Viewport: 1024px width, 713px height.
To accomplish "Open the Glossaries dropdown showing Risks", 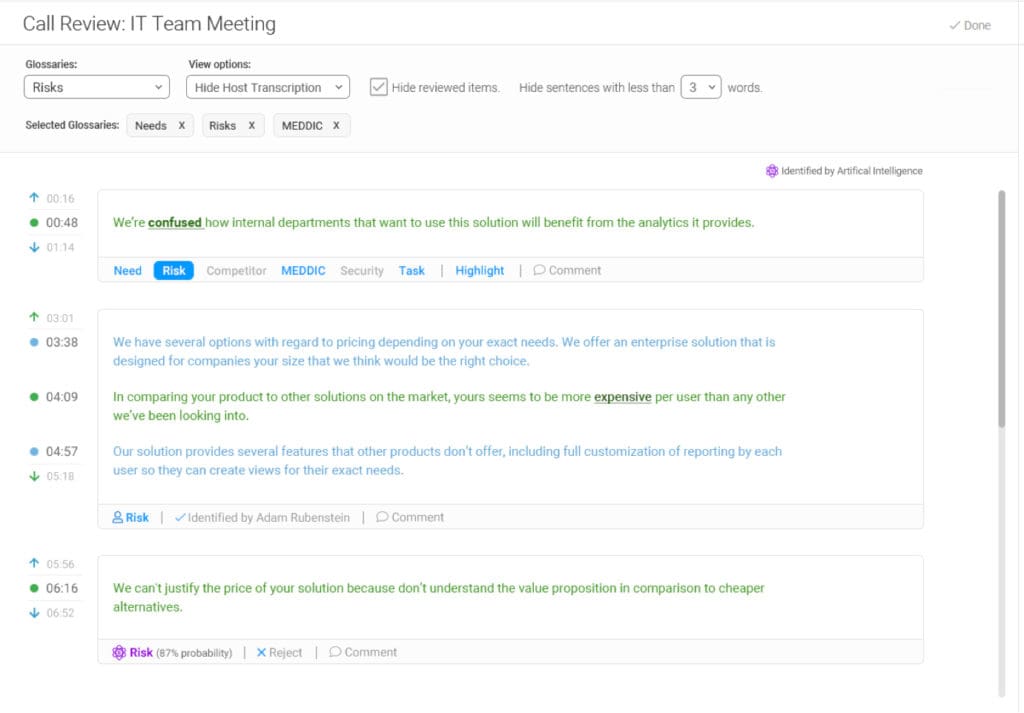I will tap(96, 86).
